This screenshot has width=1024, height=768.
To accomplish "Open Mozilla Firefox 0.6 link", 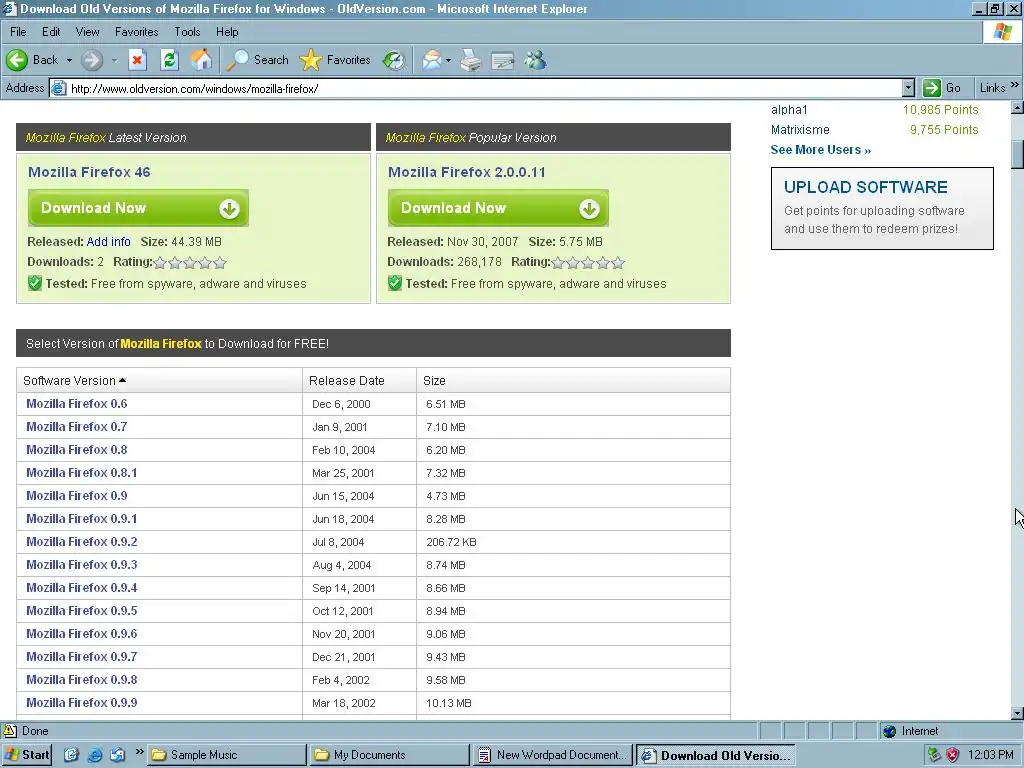I will click(76, 404).
